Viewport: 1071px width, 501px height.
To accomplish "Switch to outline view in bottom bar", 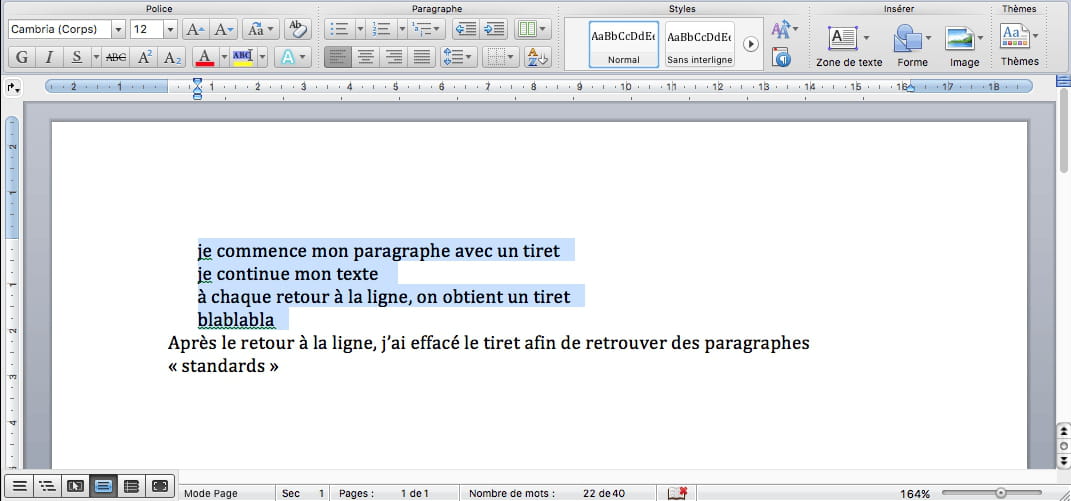I will (46, 486).
